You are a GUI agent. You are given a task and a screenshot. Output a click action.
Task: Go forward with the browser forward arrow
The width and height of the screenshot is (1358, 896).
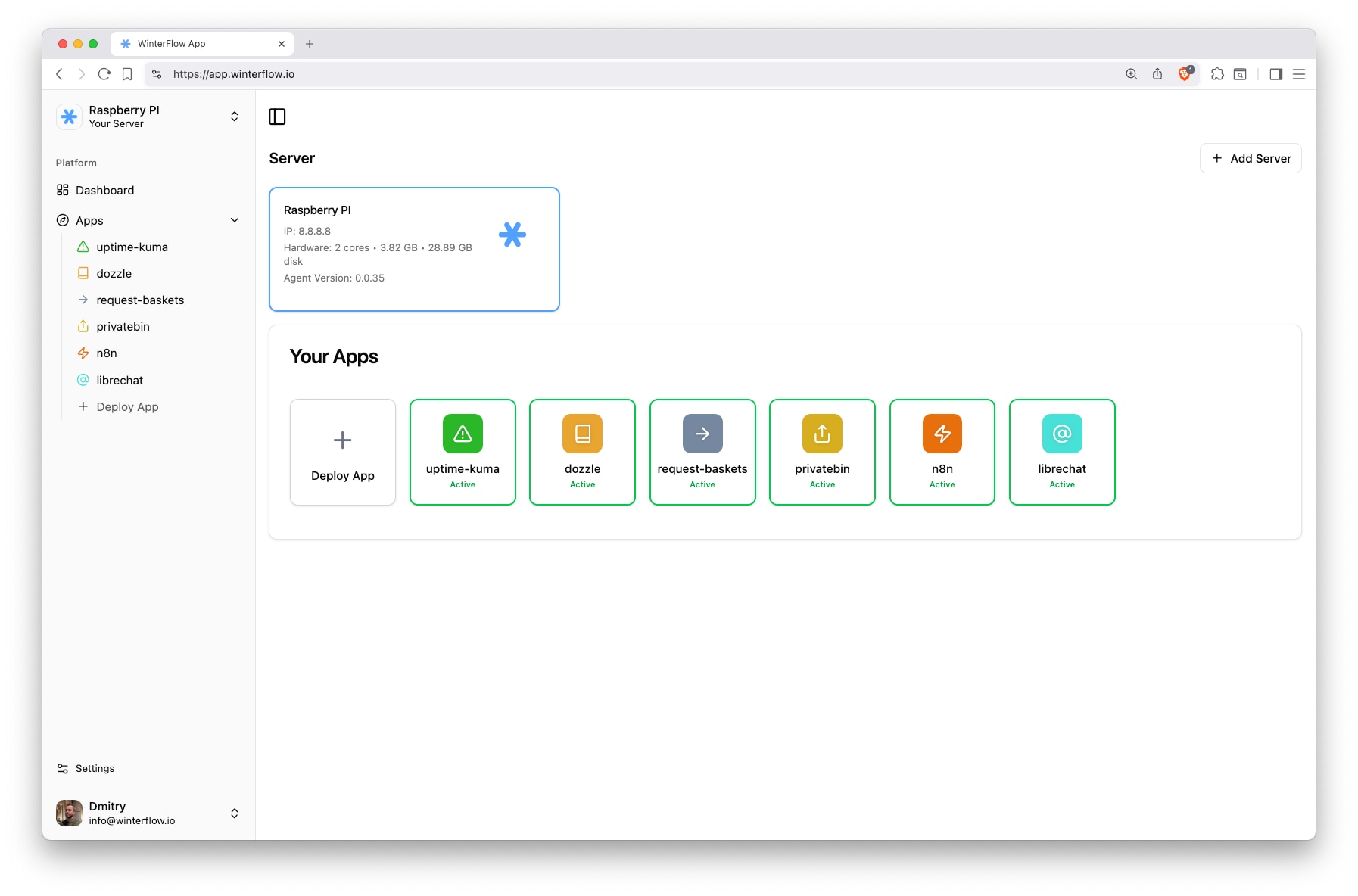pos(81,74)
